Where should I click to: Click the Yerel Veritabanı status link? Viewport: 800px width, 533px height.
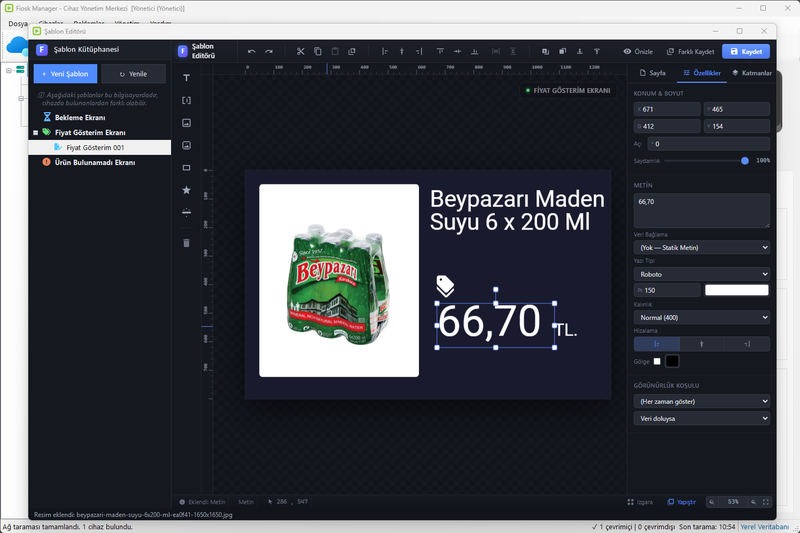tap(764, 527)
